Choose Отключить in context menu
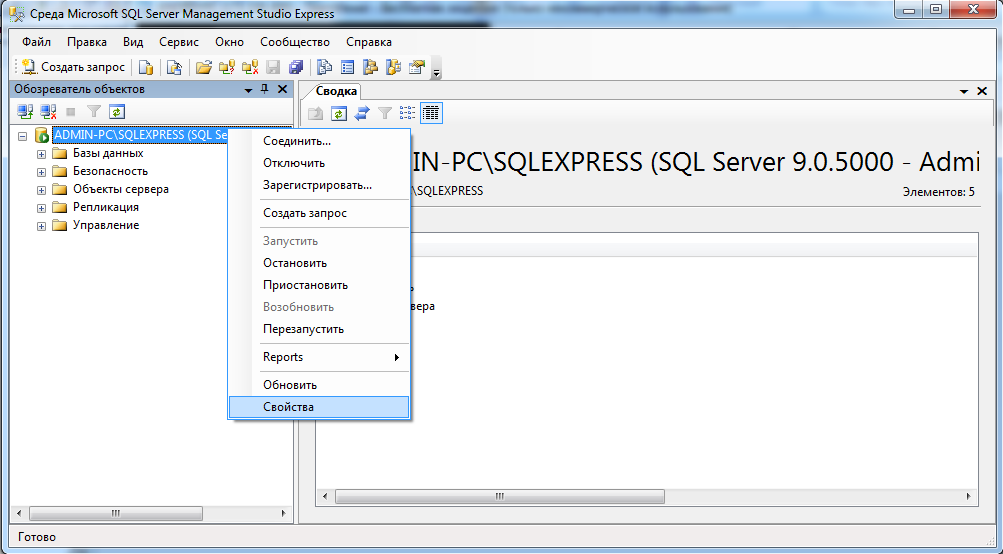The height and width of the screenshot is (554, 1003). (x=319, y=163)
